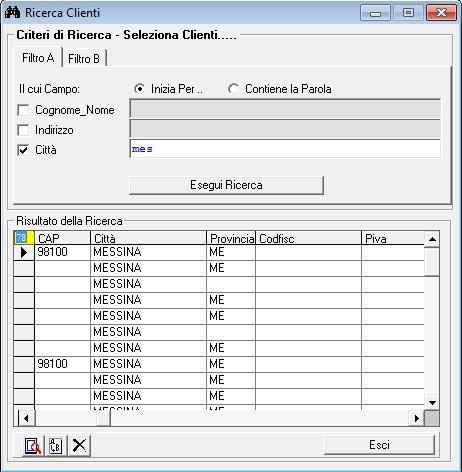Select the Inizia Per radio button
The height and width of the screenshot is (472, 462).
(139, 89)
